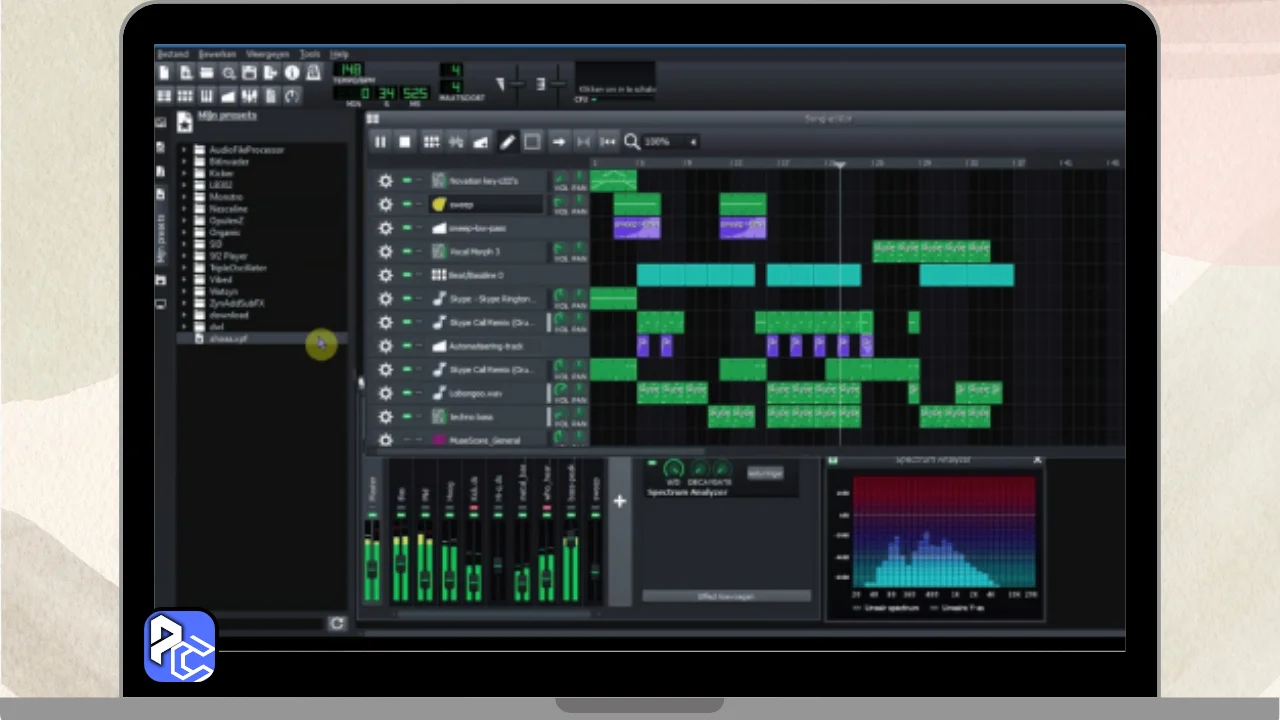
Task: Mute the Lobongoo.wav track
Action: coord(407,393)
